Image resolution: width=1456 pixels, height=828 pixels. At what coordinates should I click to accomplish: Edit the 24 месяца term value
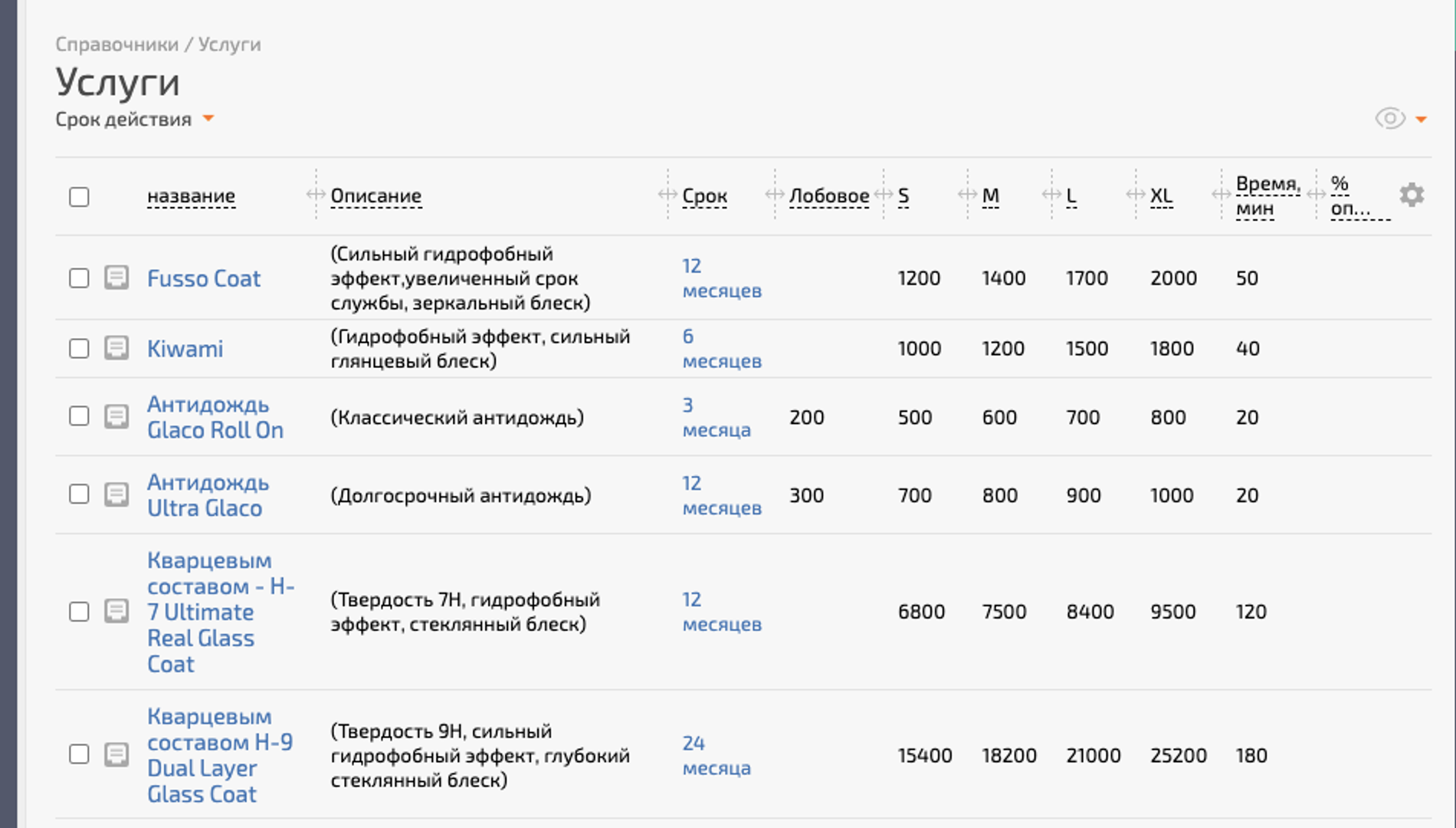click(x=716, y=755)
